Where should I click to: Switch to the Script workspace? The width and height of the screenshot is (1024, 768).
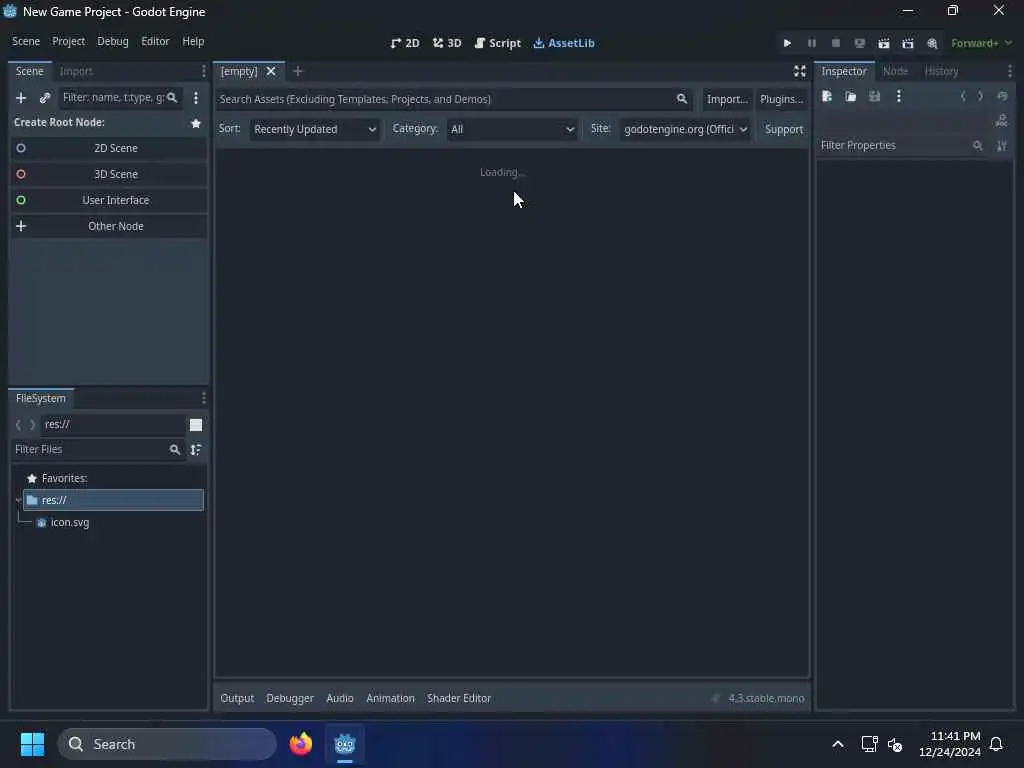pyautogui.click(x=498, y=43)
